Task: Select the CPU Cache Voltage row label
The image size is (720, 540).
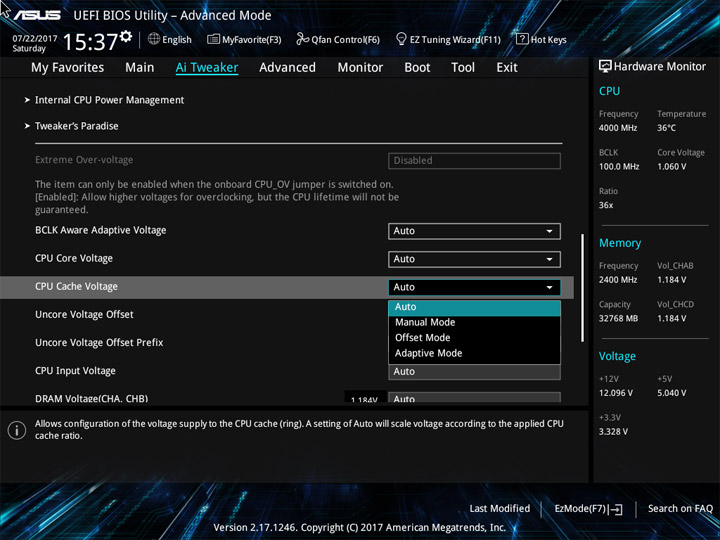Action: click(76, 287)
